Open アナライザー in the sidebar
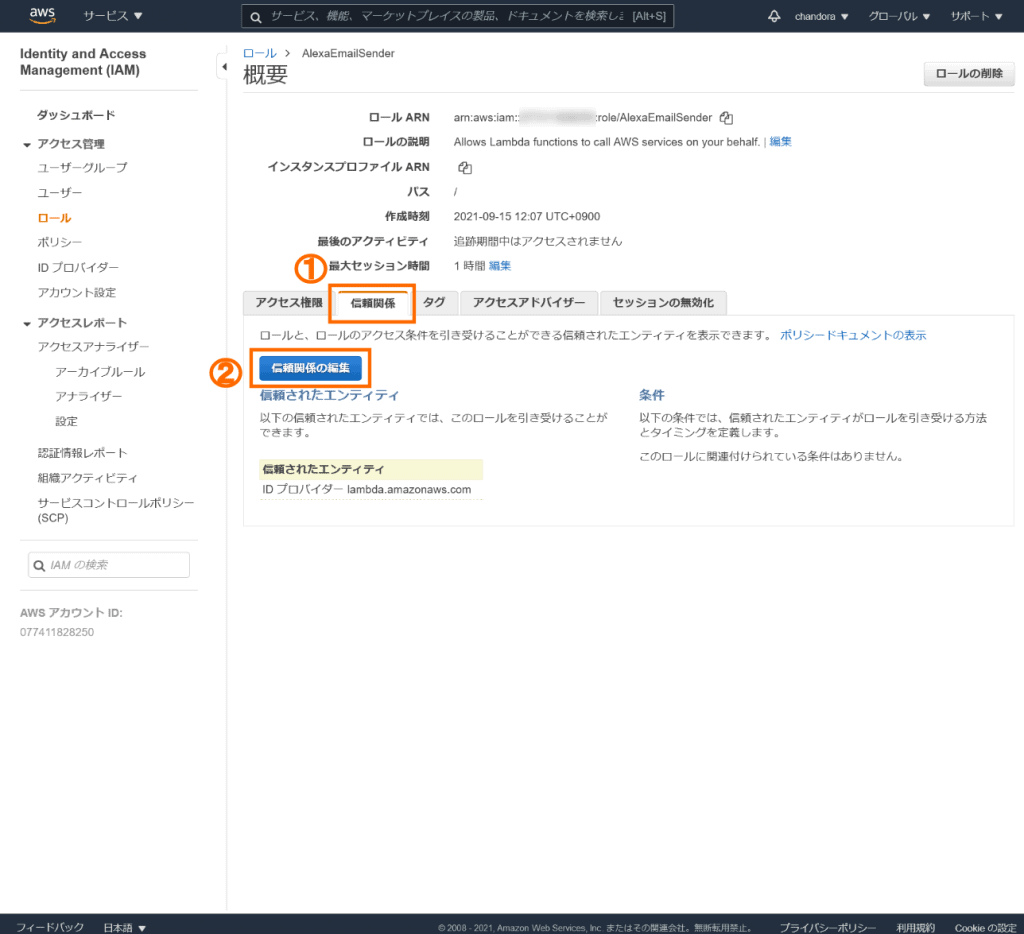 click(x=88, y=396)
